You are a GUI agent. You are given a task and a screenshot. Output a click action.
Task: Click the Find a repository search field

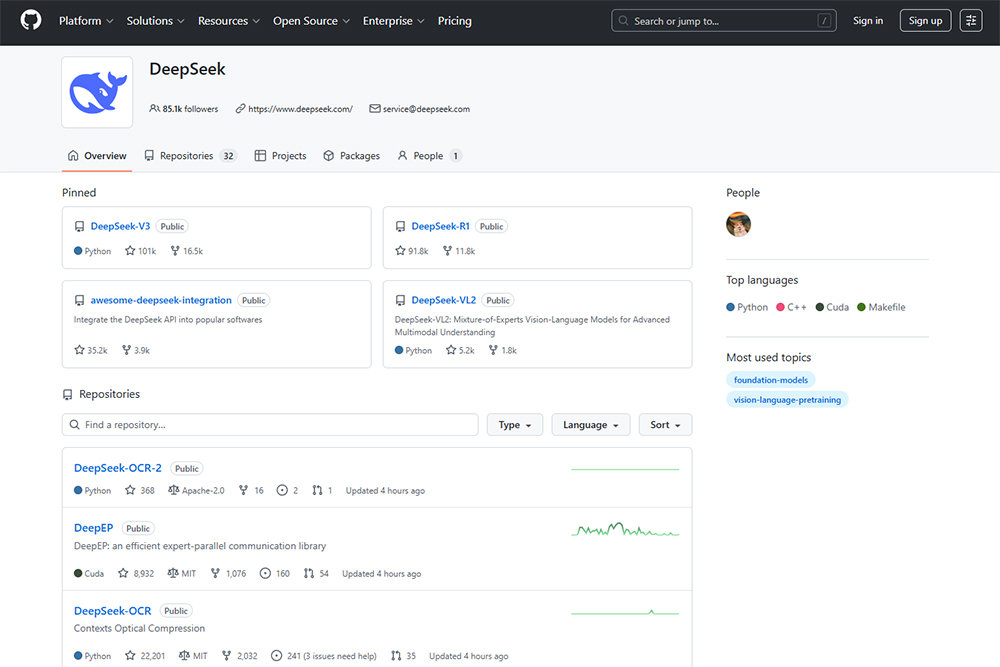(270, 425)
